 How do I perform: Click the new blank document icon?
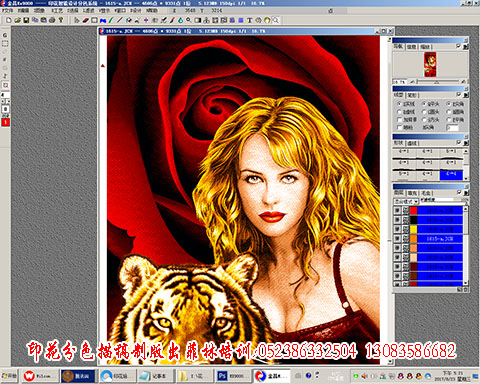(x=9, y=20)
